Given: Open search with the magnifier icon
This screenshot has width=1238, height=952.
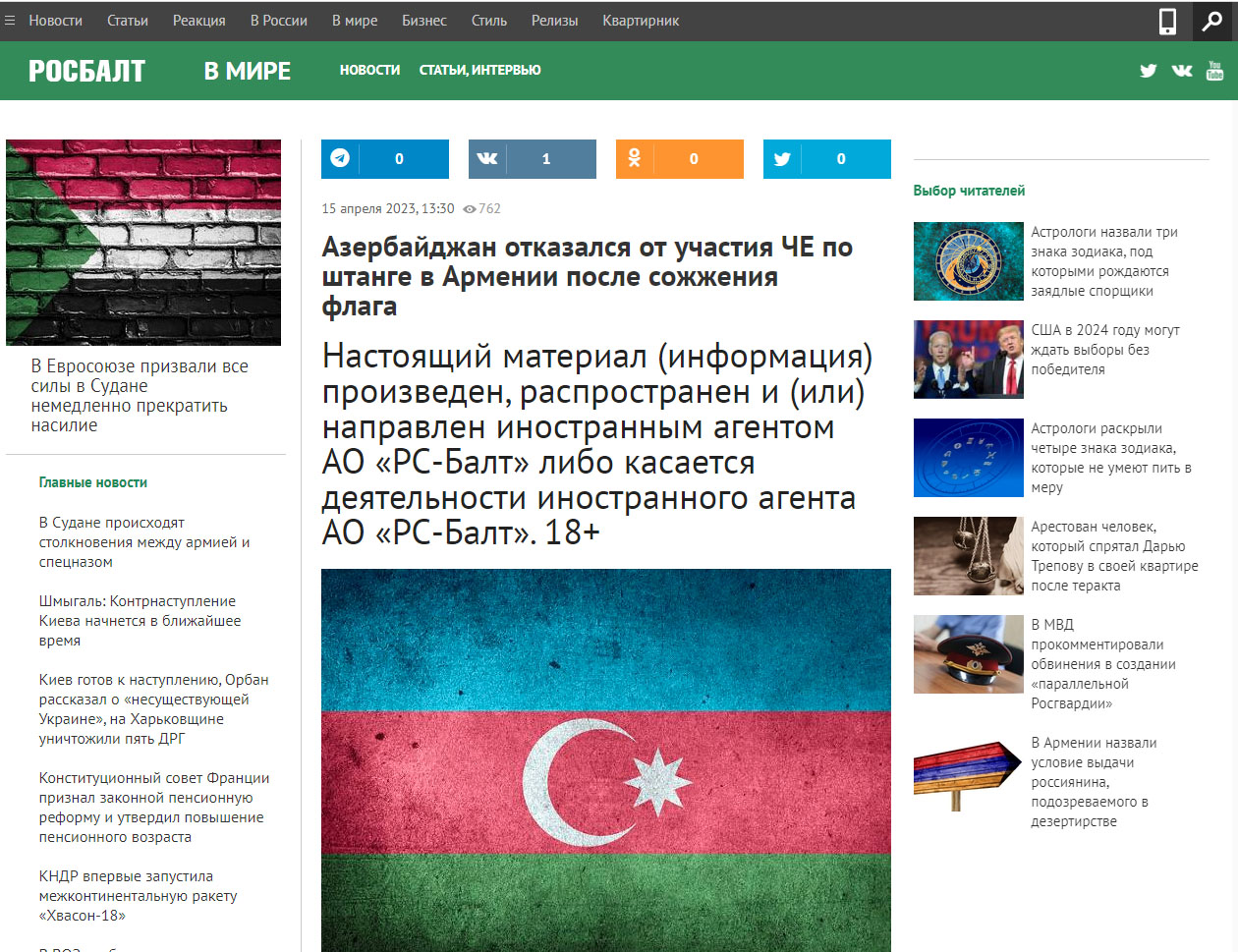Looking at the screenshot, I should pyautogui.click(x=1212, y=21).
